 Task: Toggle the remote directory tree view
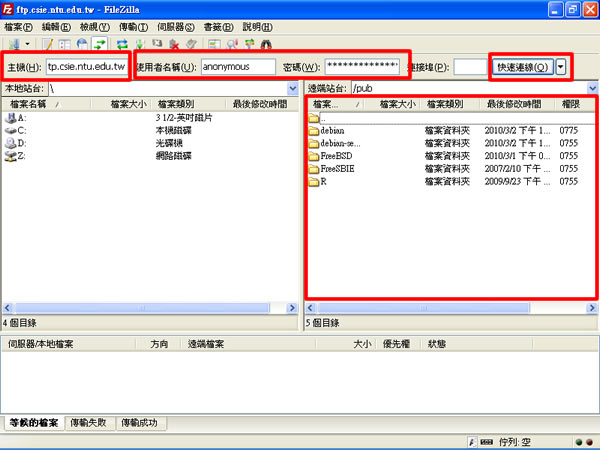(x=82, y=44)
